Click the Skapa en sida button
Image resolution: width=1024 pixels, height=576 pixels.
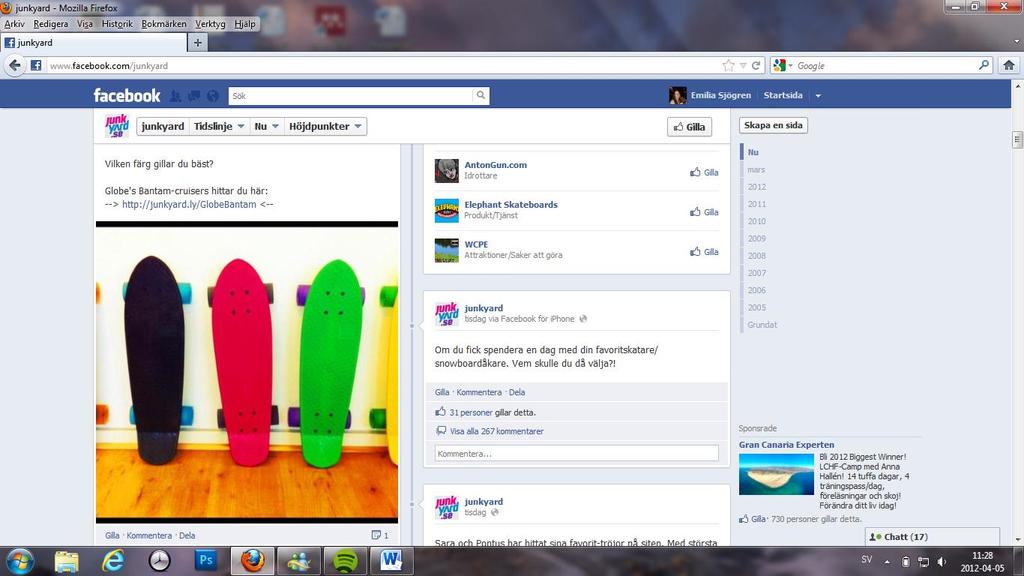pyautogui.click(x=773, y=125)
